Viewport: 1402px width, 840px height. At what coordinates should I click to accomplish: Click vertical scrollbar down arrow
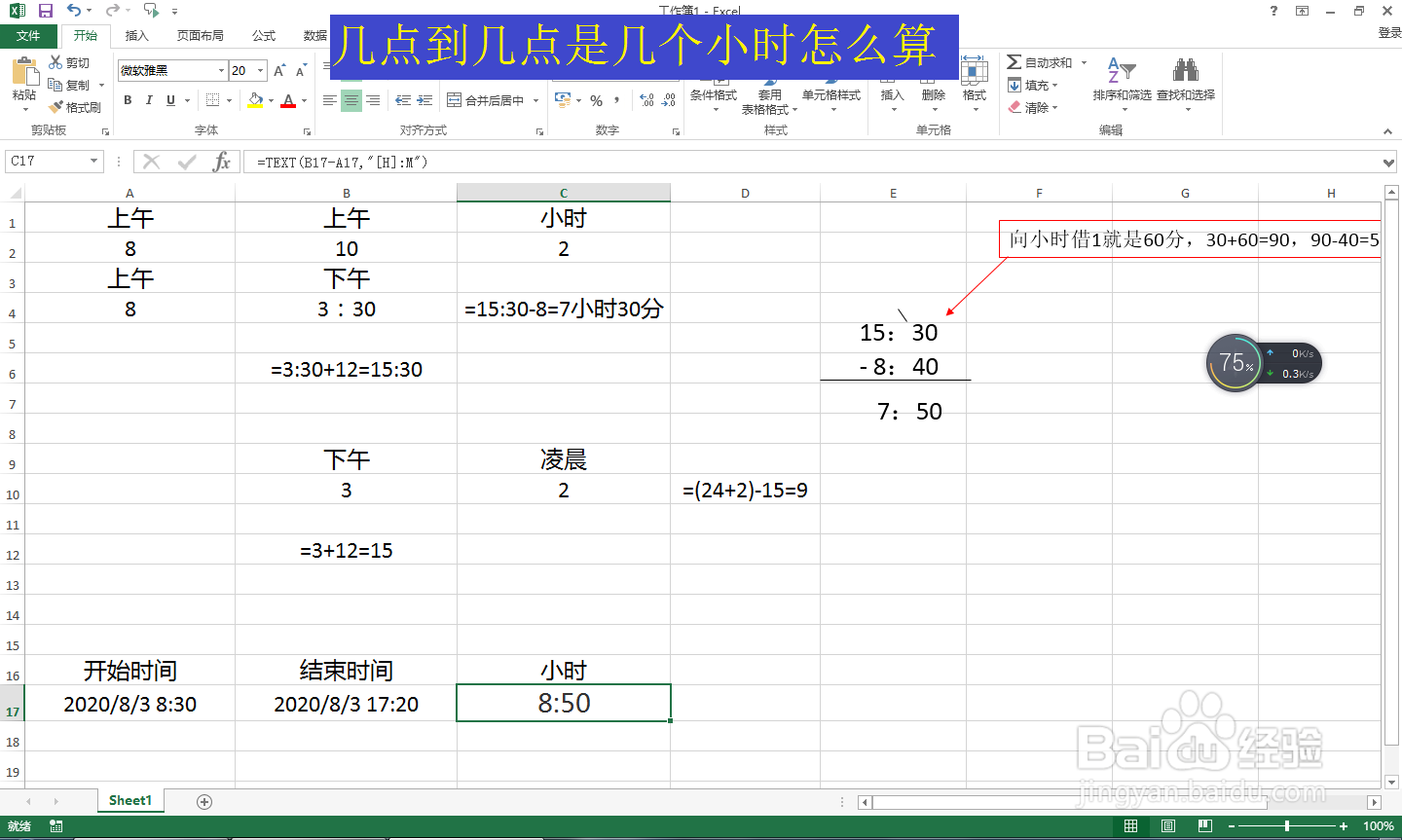[1390, 782]
